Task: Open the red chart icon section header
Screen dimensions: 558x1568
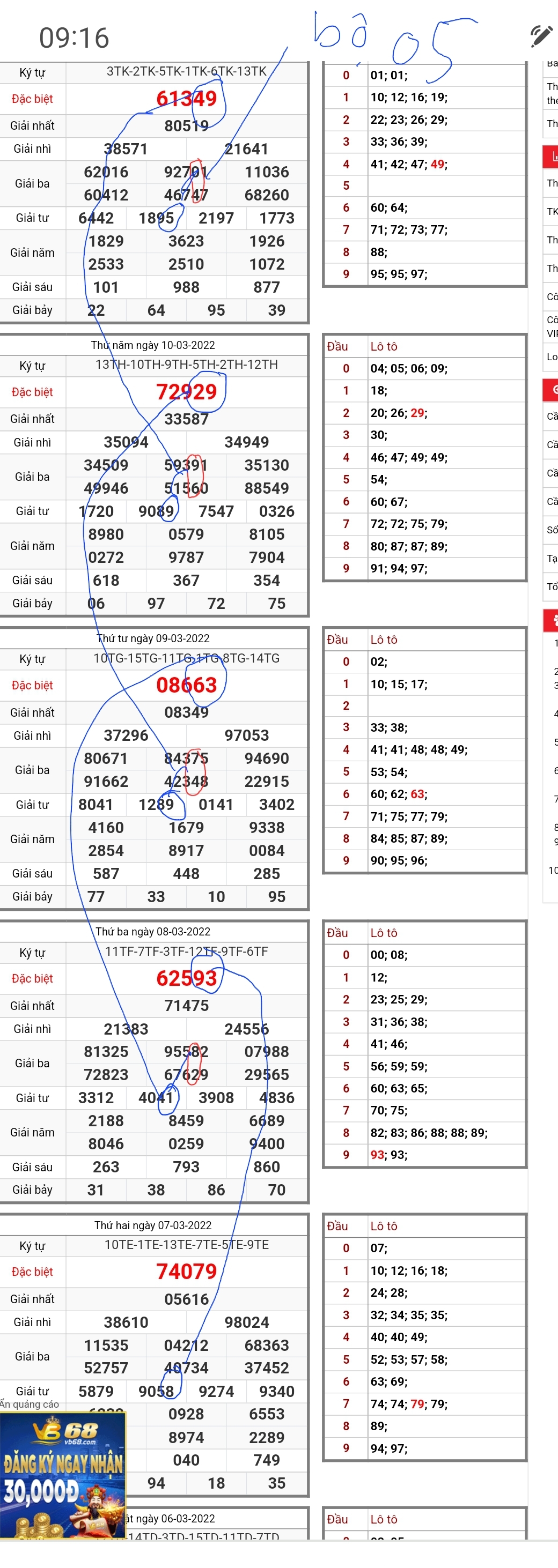Action: tap(550, 157)
